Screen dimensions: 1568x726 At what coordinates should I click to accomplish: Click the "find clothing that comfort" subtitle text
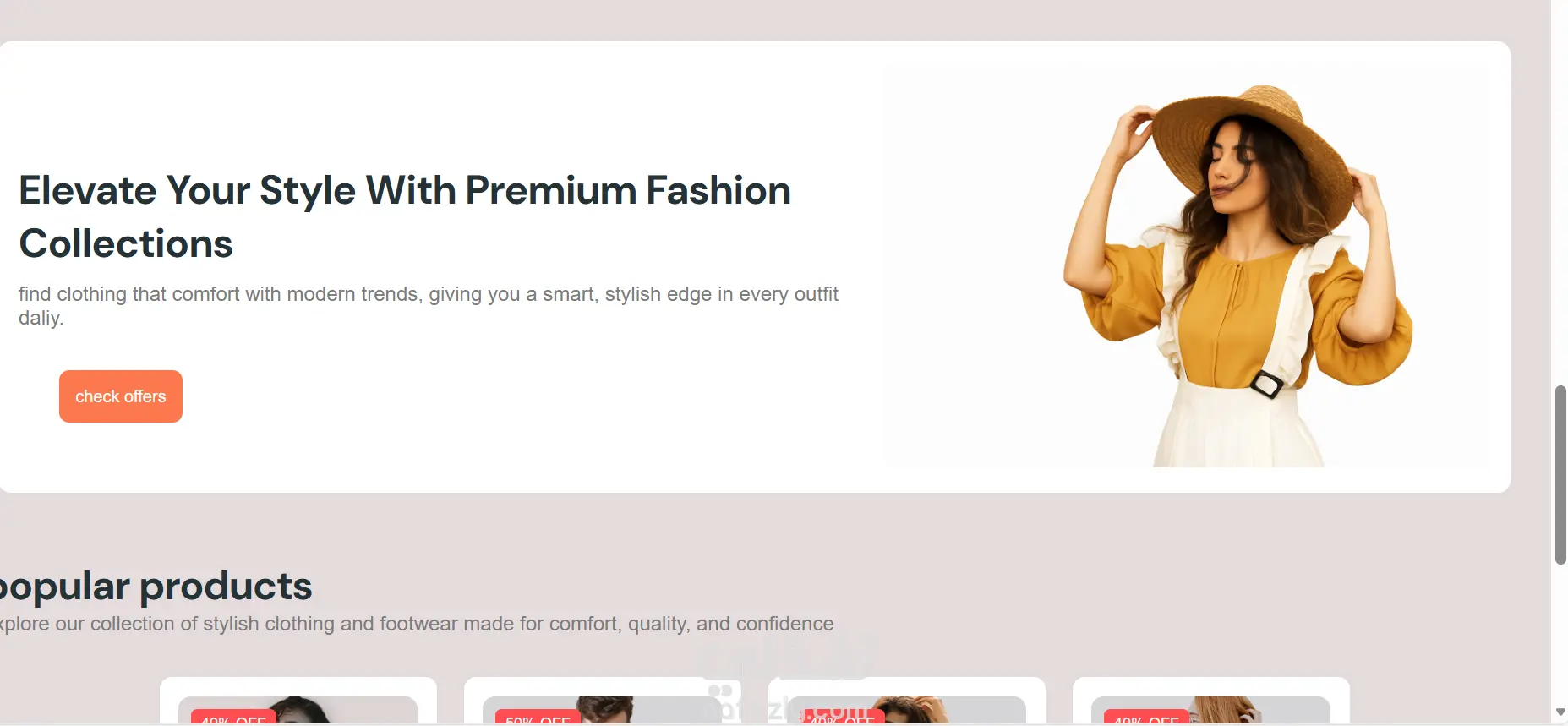tap(429, 305)
